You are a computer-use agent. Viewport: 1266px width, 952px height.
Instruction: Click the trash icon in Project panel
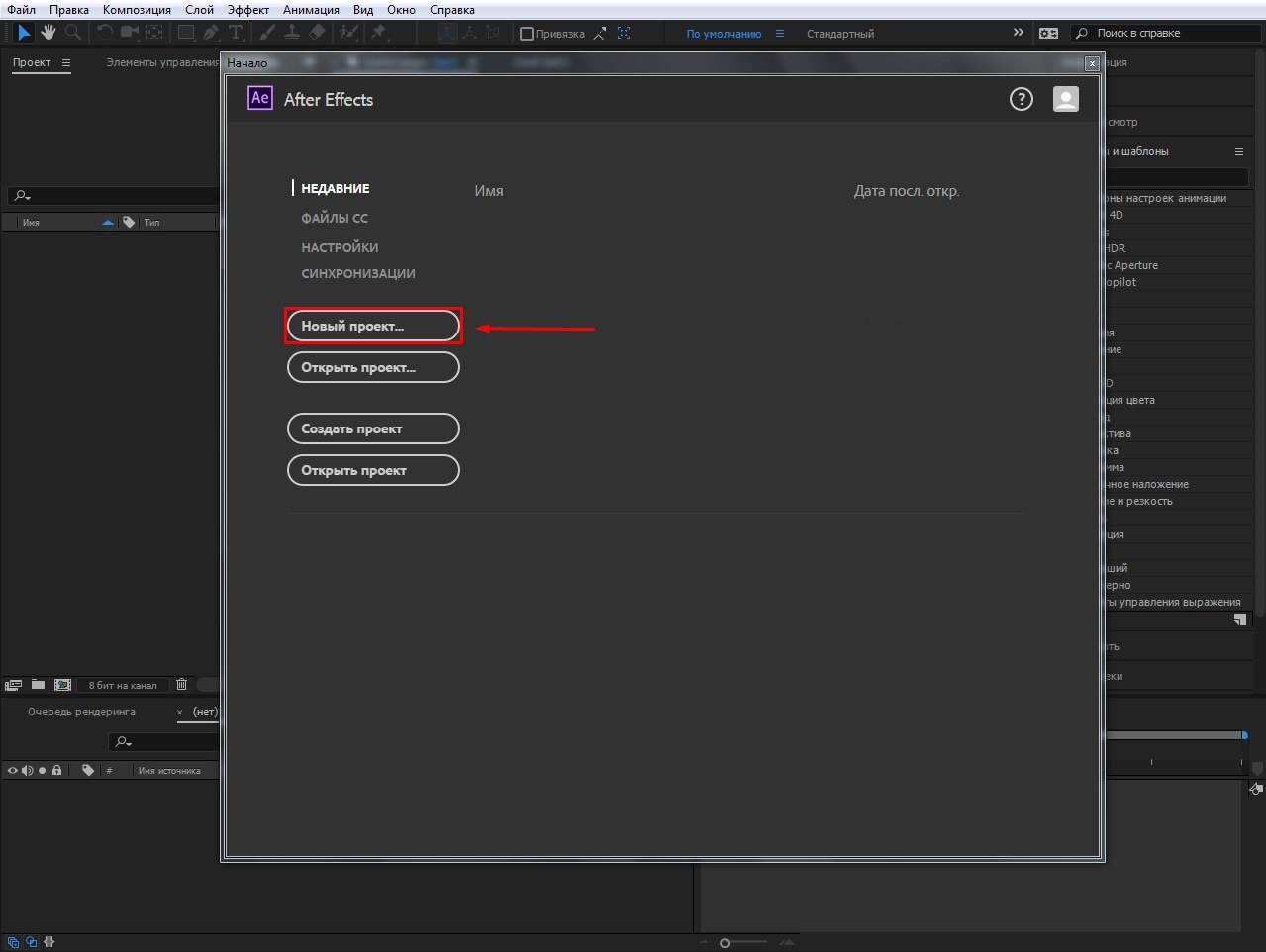coord(181,685)
